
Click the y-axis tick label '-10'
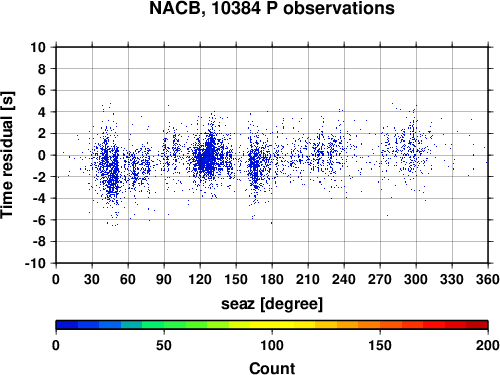coord(36,263)
